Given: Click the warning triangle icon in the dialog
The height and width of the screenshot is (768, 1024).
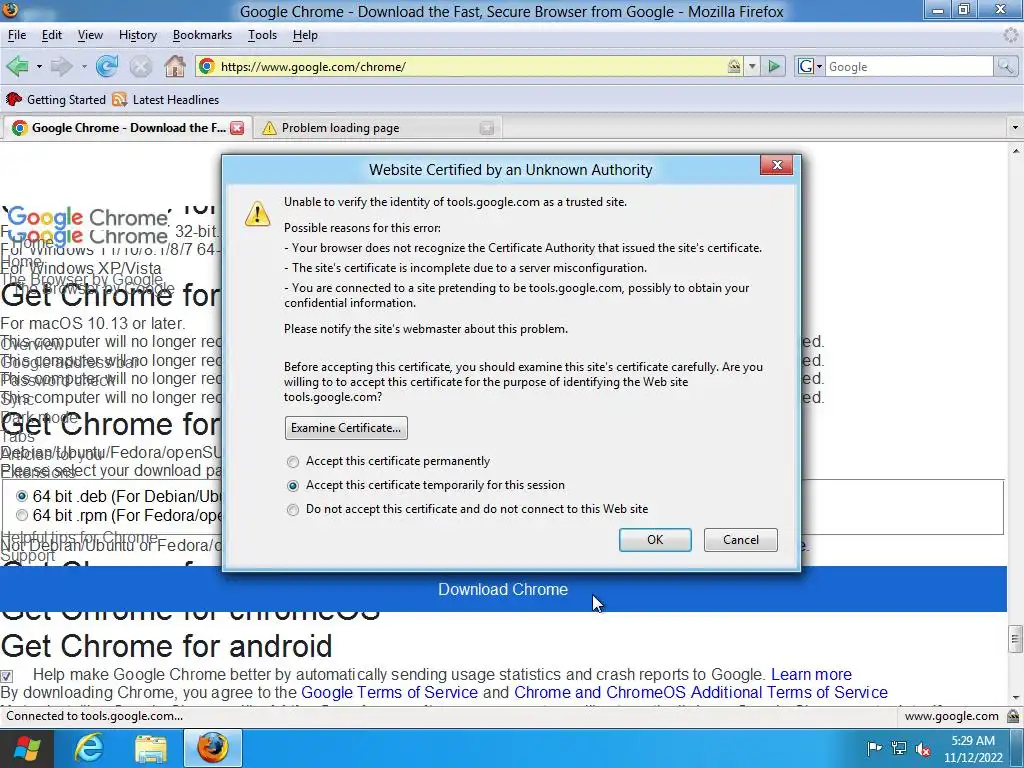Looking at the screenshot, I should 257,214.
